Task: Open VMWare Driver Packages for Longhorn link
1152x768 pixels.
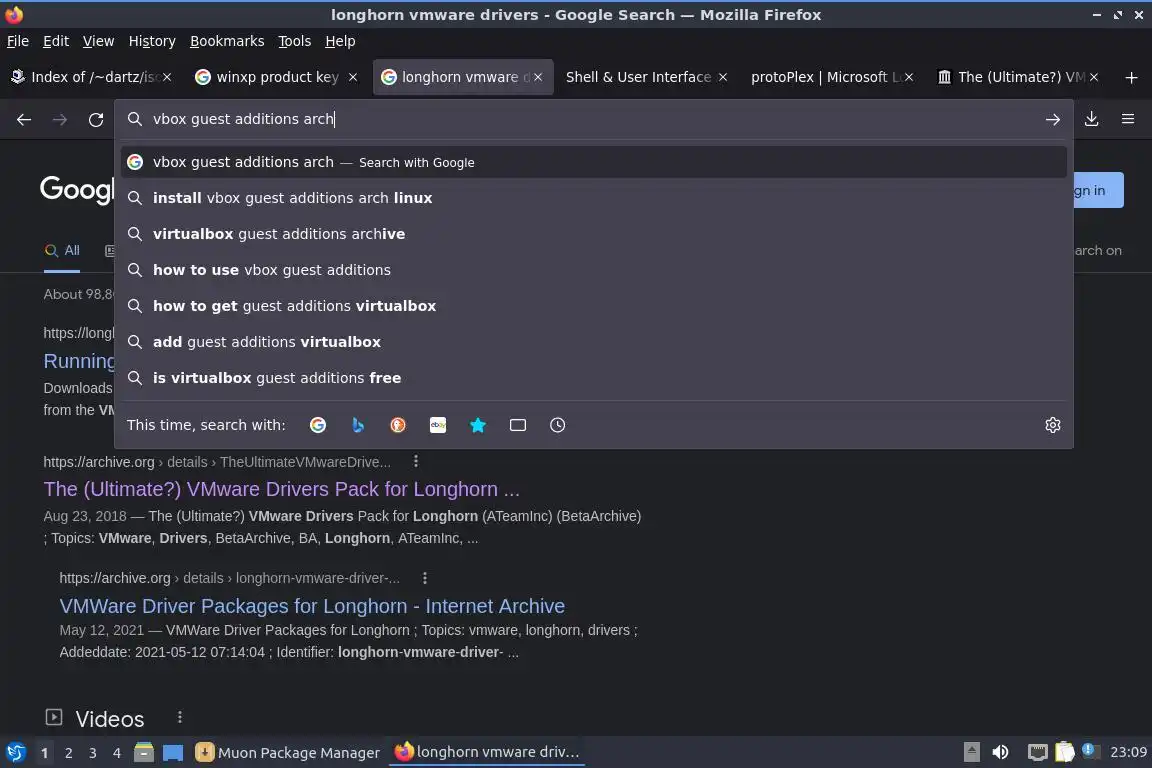Action: coord(312,606)
